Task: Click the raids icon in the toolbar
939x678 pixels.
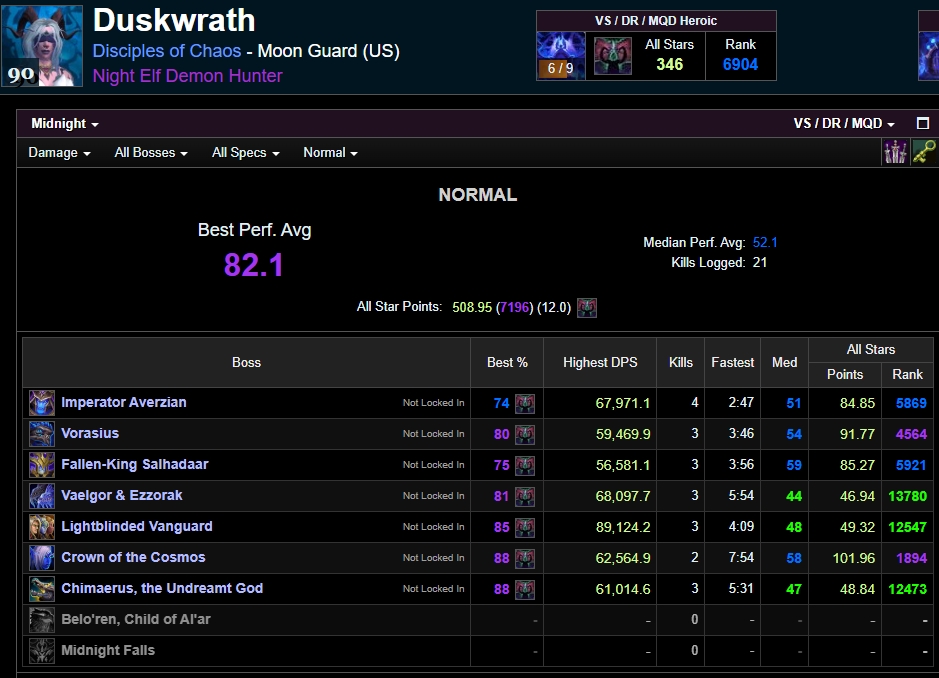Action: (x=895, y=152)
